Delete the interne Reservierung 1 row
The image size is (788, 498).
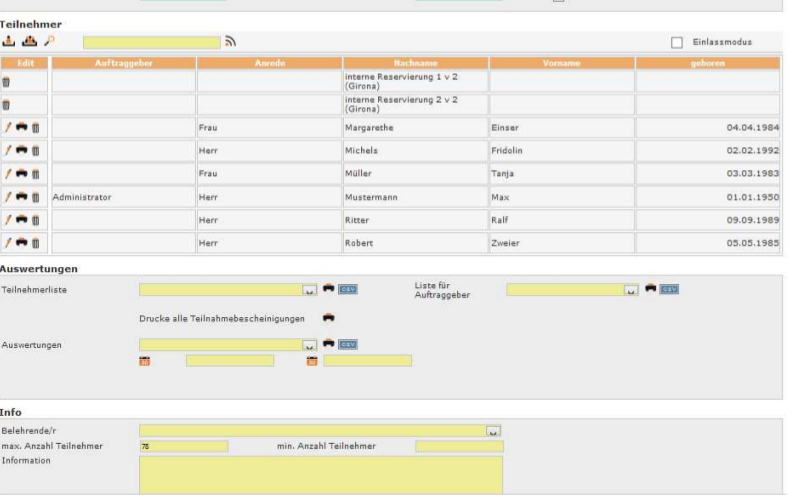6,82
